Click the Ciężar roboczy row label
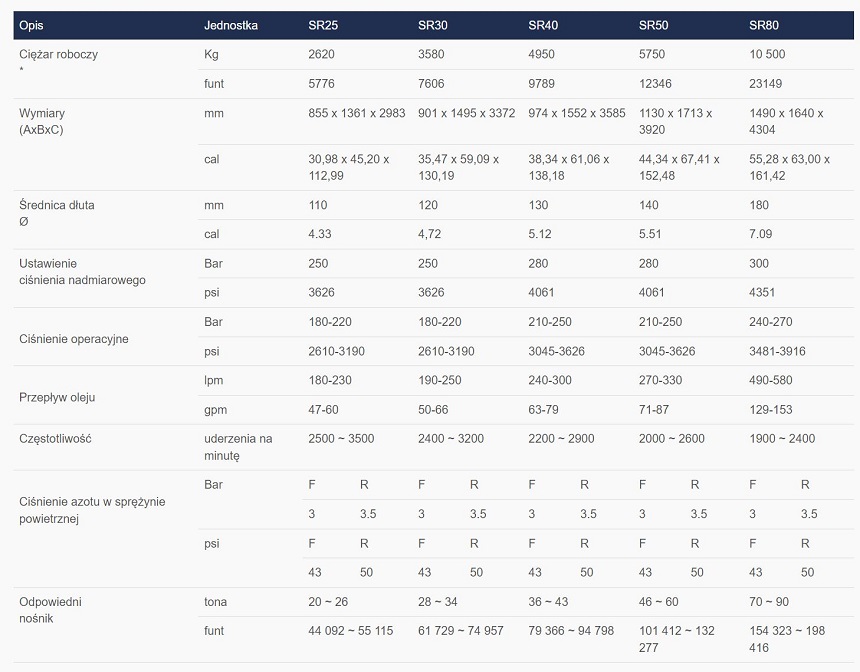This screenshot has width=860, height=672. (58, 54)
